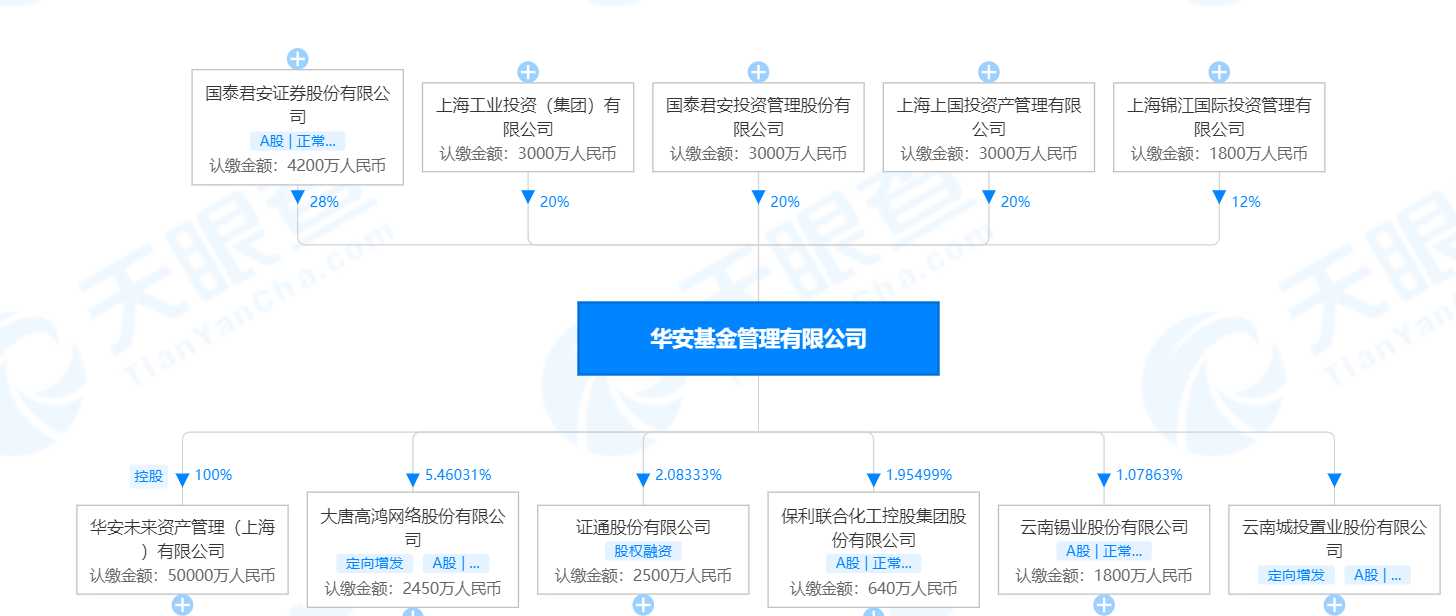Click 28% shareholding percentage
1456x616 pixels.
(324, 202)
